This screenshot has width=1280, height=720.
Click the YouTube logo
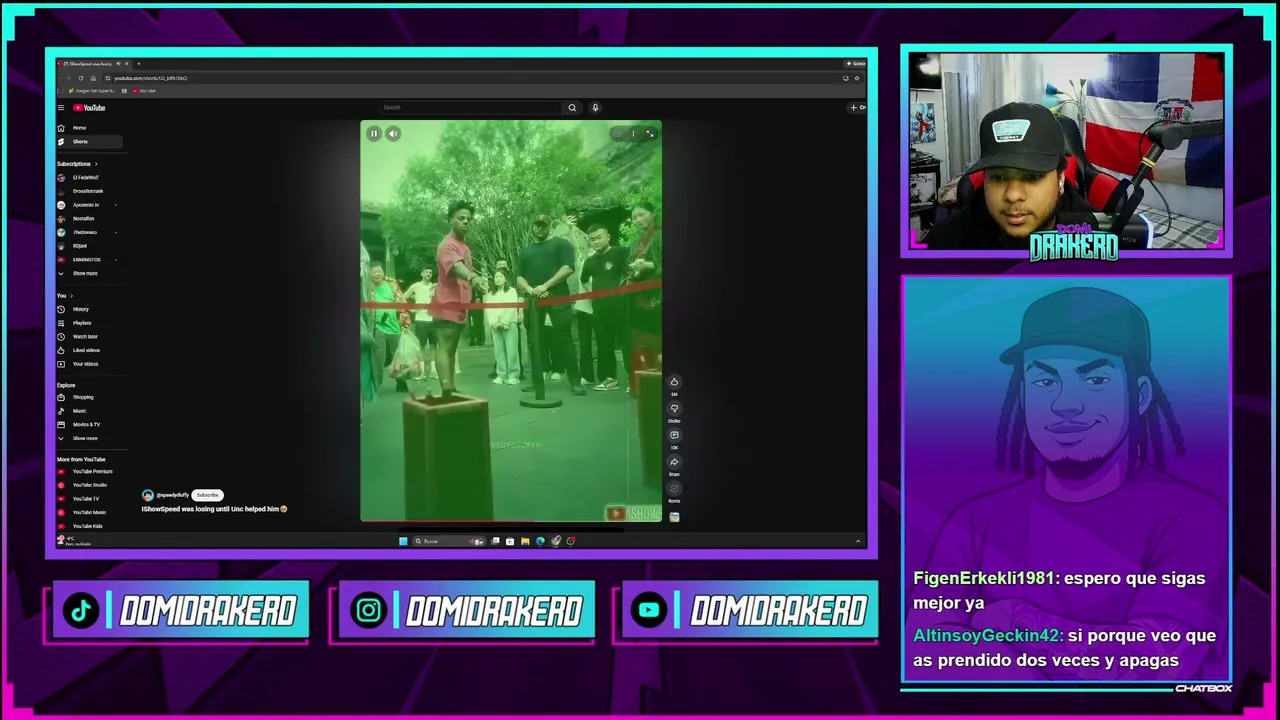pyautogui.click(x=89, y=108)
